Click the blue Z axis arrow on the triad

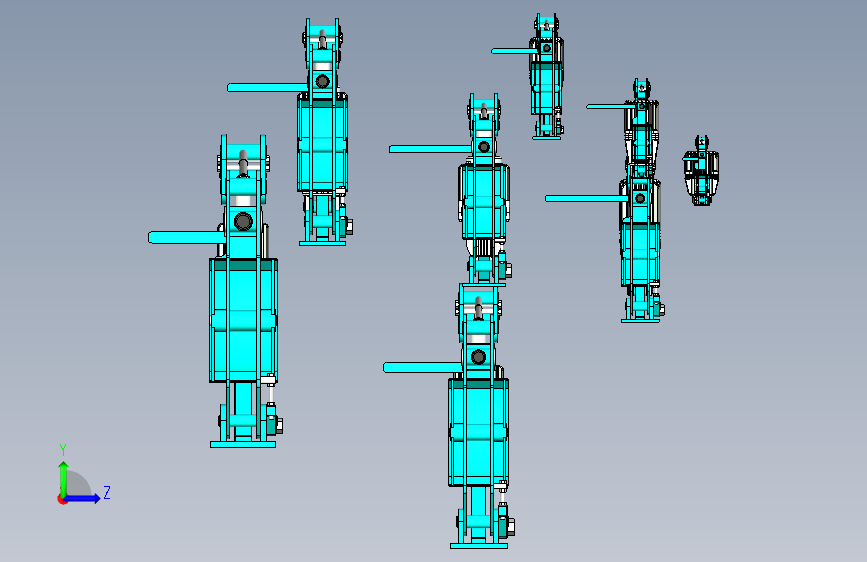tap(83, 498)
